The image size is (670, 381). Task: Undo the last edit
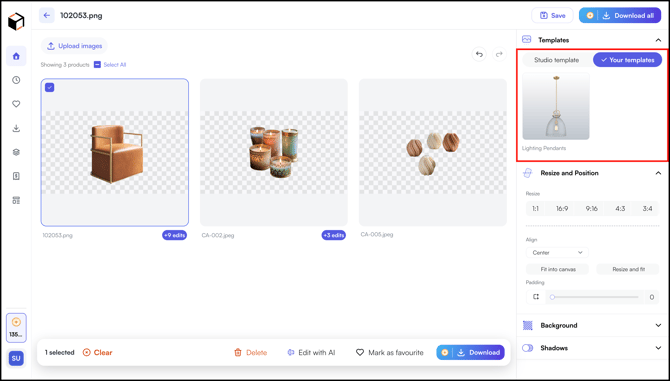[479, 54]
